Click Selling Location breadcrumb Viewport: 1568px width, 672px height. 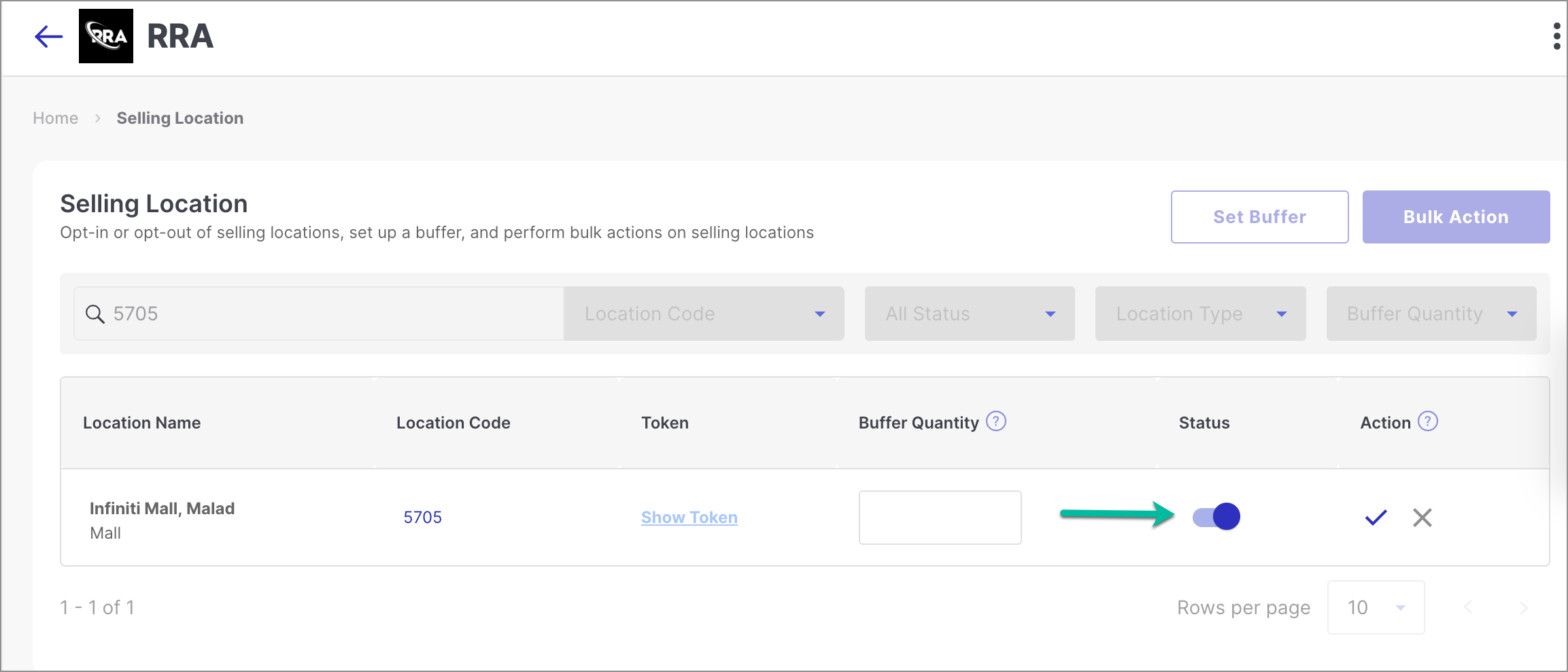click(x=180, y=118)
